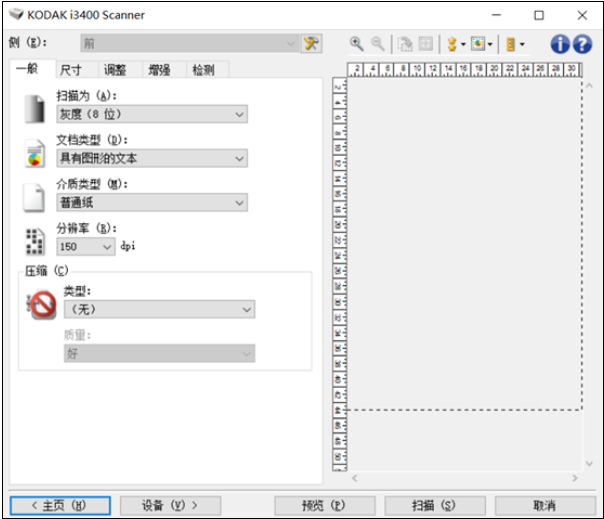This screenshot has height=519, width=604.
Task: Click the scanner icon in title bar
Action: point(16,14)
